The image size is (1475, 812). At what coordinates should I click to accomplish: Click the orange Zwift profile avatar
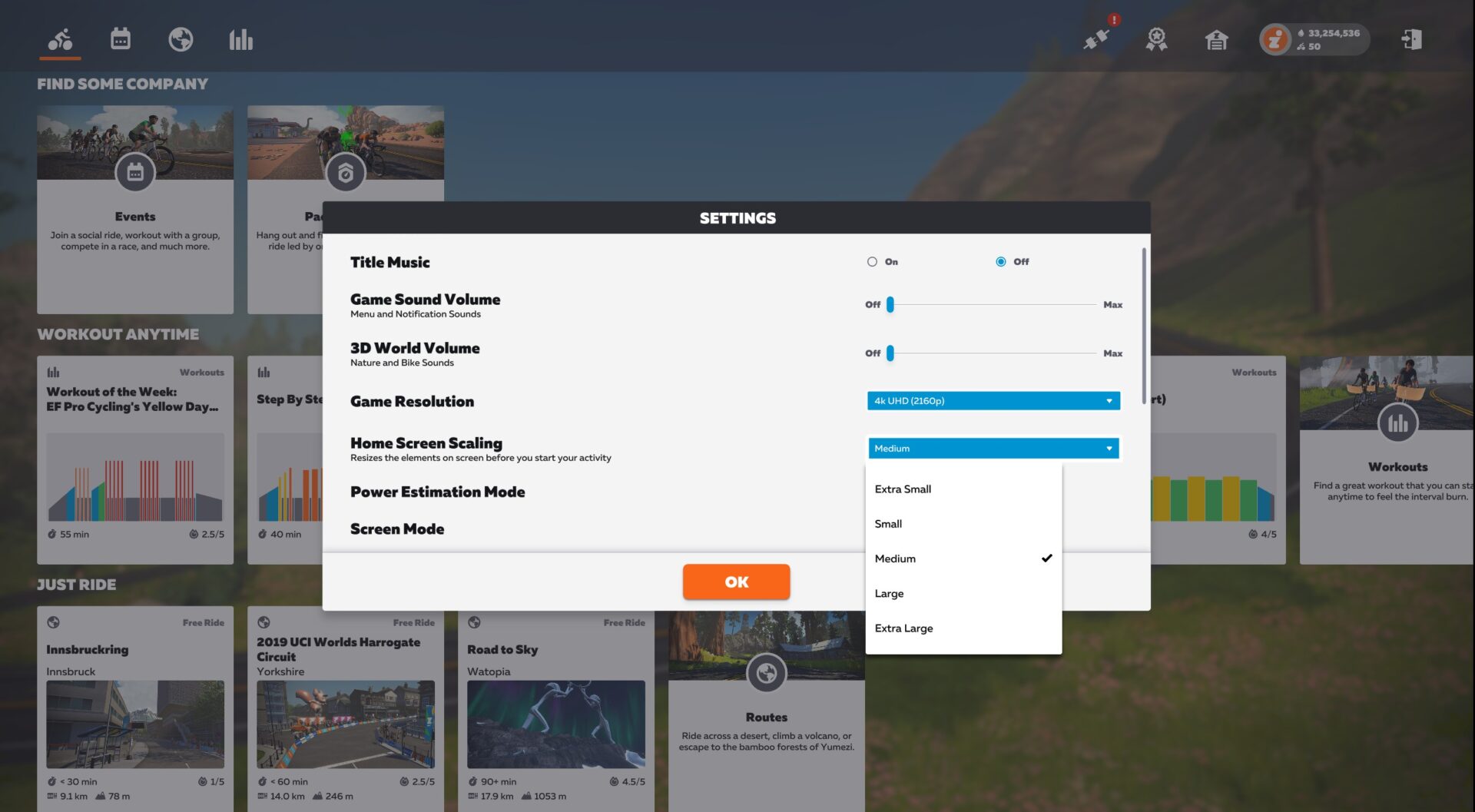click(1275, 38)
